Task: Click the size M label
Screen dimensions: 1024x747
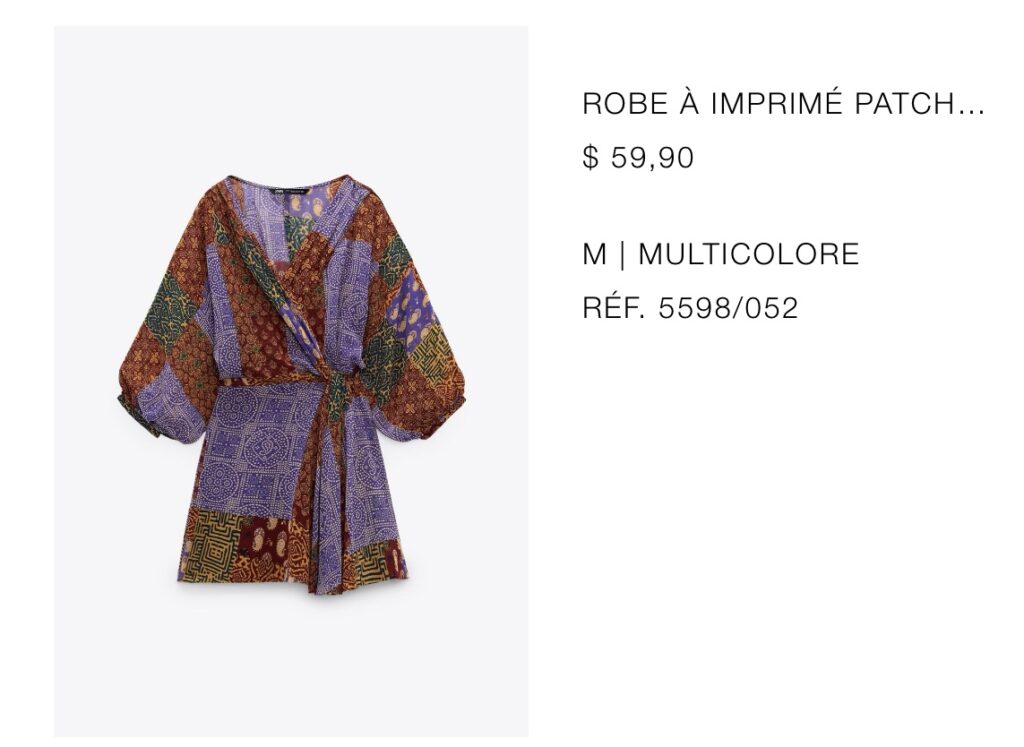Action: (594, 254)
